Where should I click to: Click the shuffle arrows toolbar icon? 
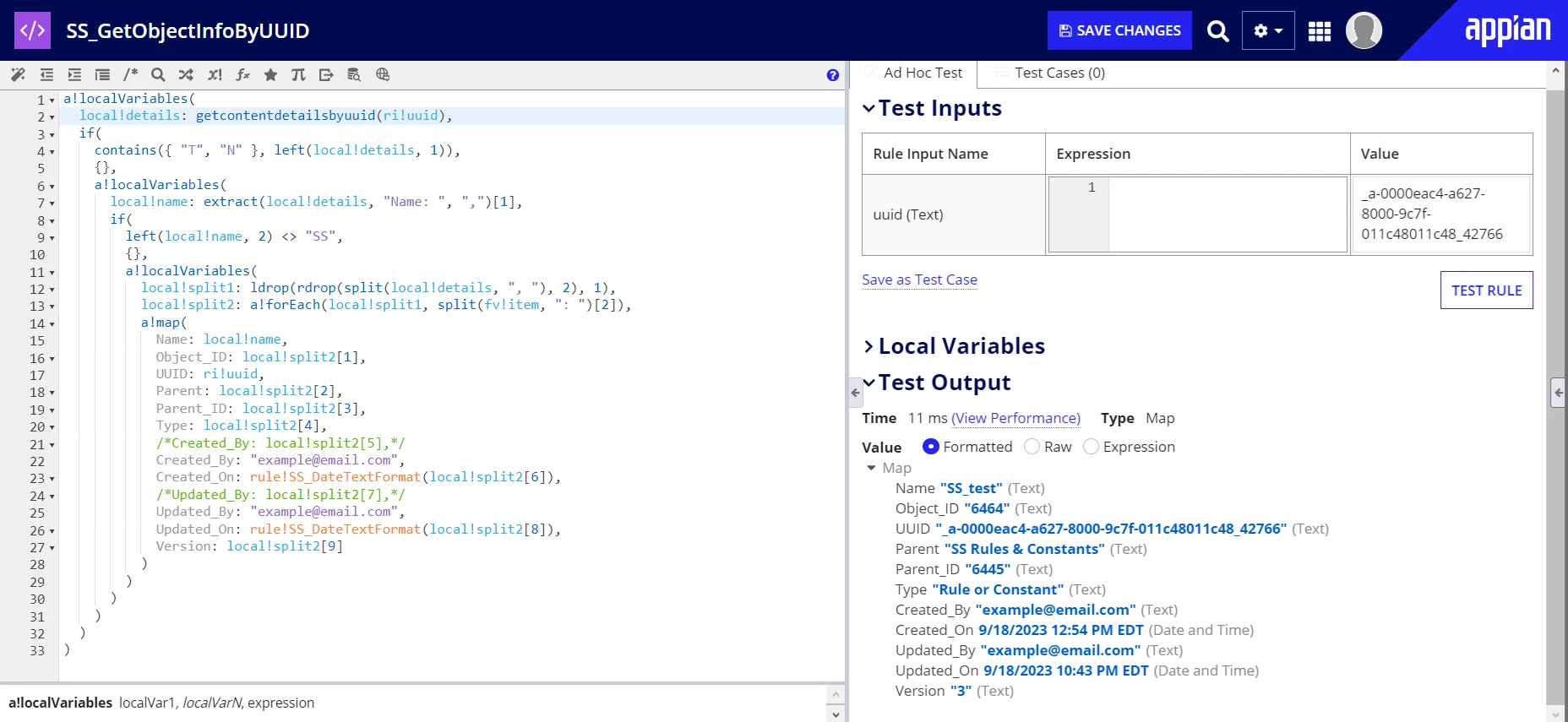pos(186,74)
